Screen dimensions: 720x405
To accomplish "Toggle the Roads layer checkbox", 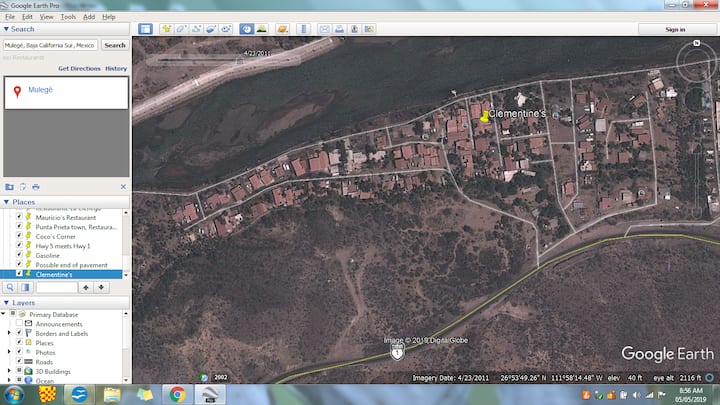I will pyautogui.click(x=19, y=362).
